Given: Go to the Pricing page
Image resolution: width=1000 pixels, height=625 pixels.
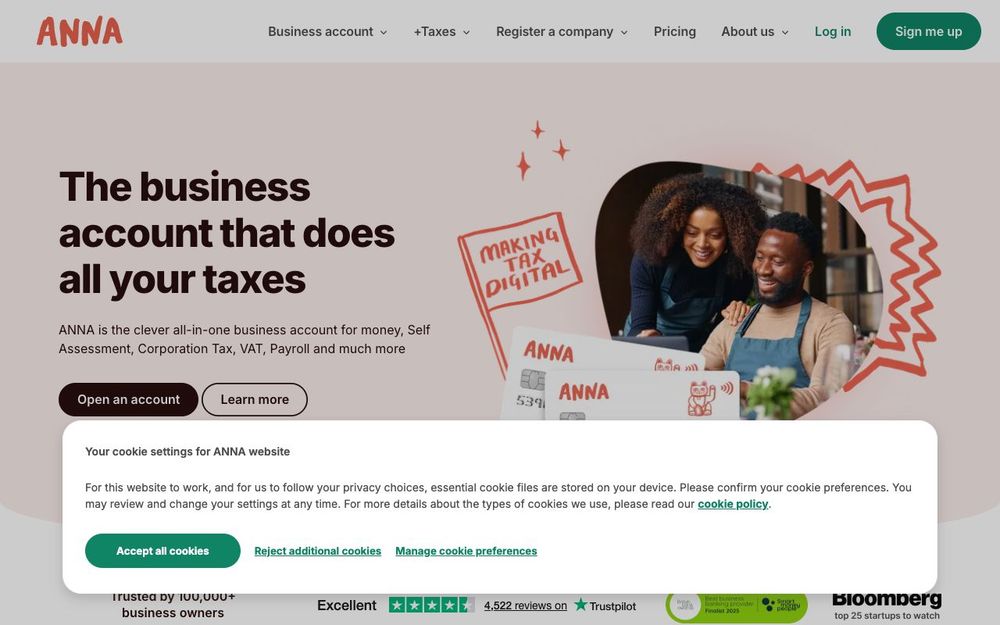Looking at the screenshot, I should (675, 31).
